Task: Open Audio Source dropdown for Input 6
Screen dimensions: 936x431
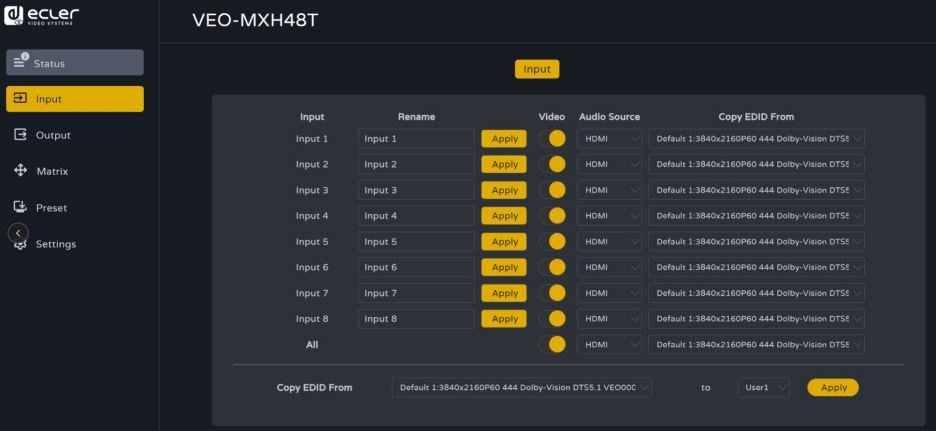Action: point(609,267)
